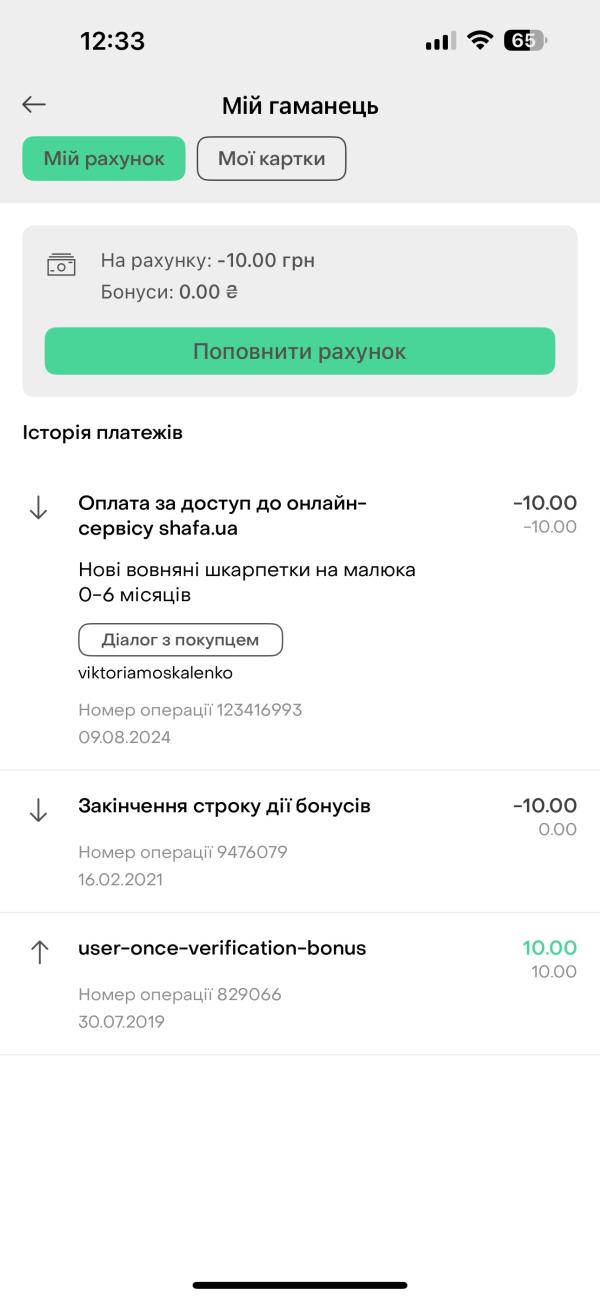The height and width of the screenshot is (1300, 600).
Task: Tap the cash wallet icon
Action: pyautogui.click(x=61, y=265)
